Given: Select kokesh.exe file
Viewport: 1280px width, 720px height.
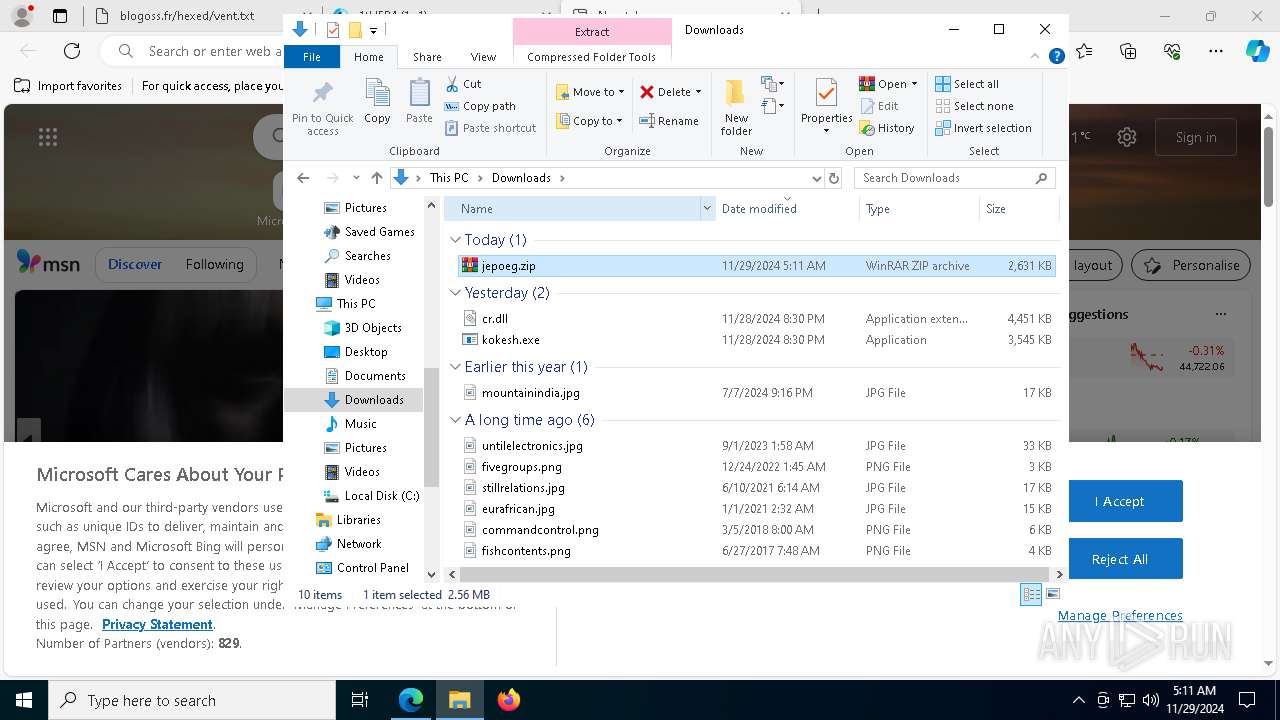Looking at the screenshot, I should coord(756,340).
